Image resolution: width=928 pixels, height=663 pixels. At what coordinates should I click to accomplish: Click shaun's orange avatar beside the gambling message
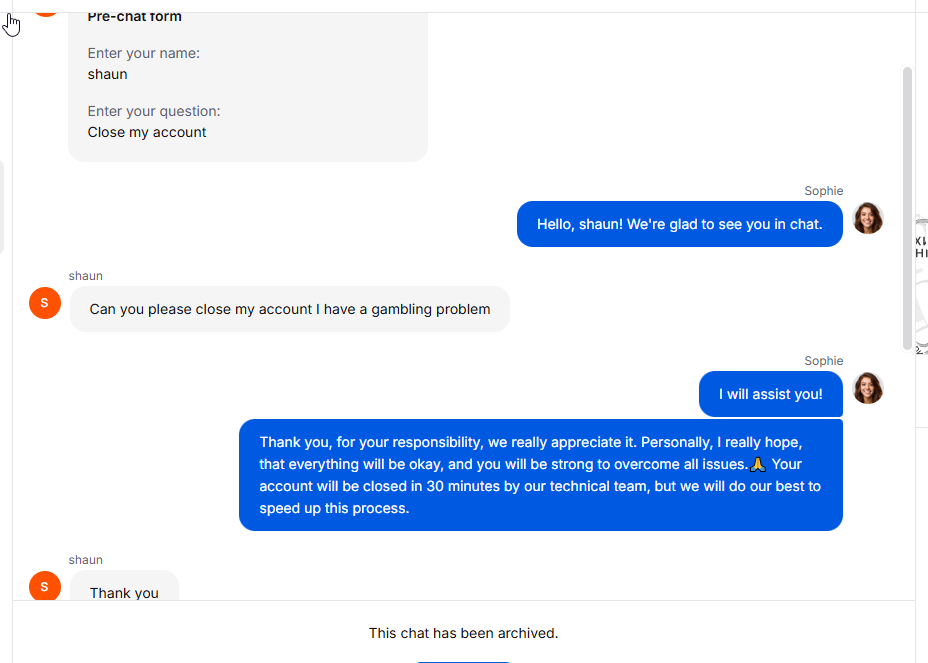45,302
